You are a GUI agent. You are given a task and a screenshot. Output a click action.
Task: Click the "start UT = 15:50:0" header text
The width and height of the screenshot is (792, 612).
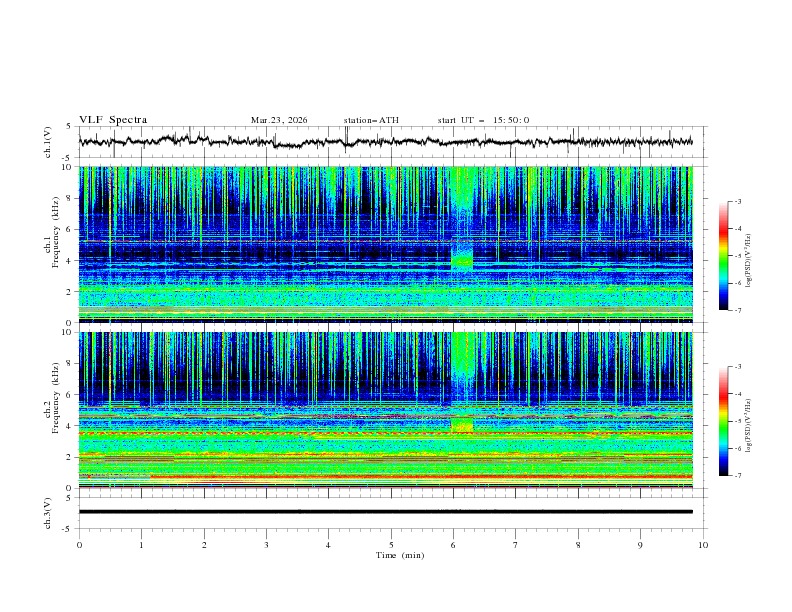(483, 120)
